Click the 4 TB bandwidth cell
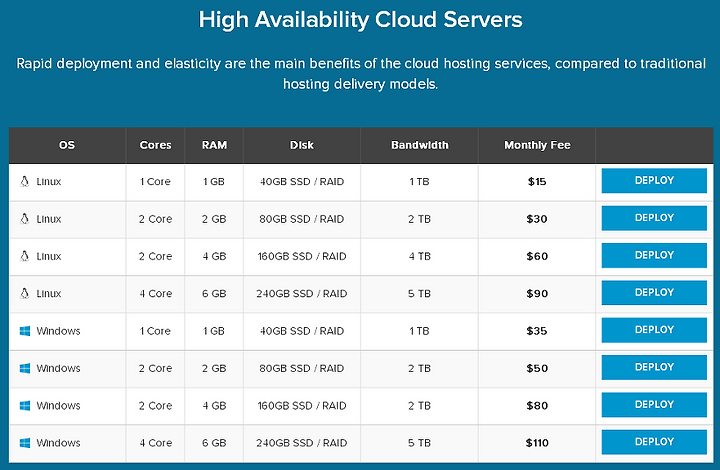Screen dimensions: 720x470 coord(419,256)
